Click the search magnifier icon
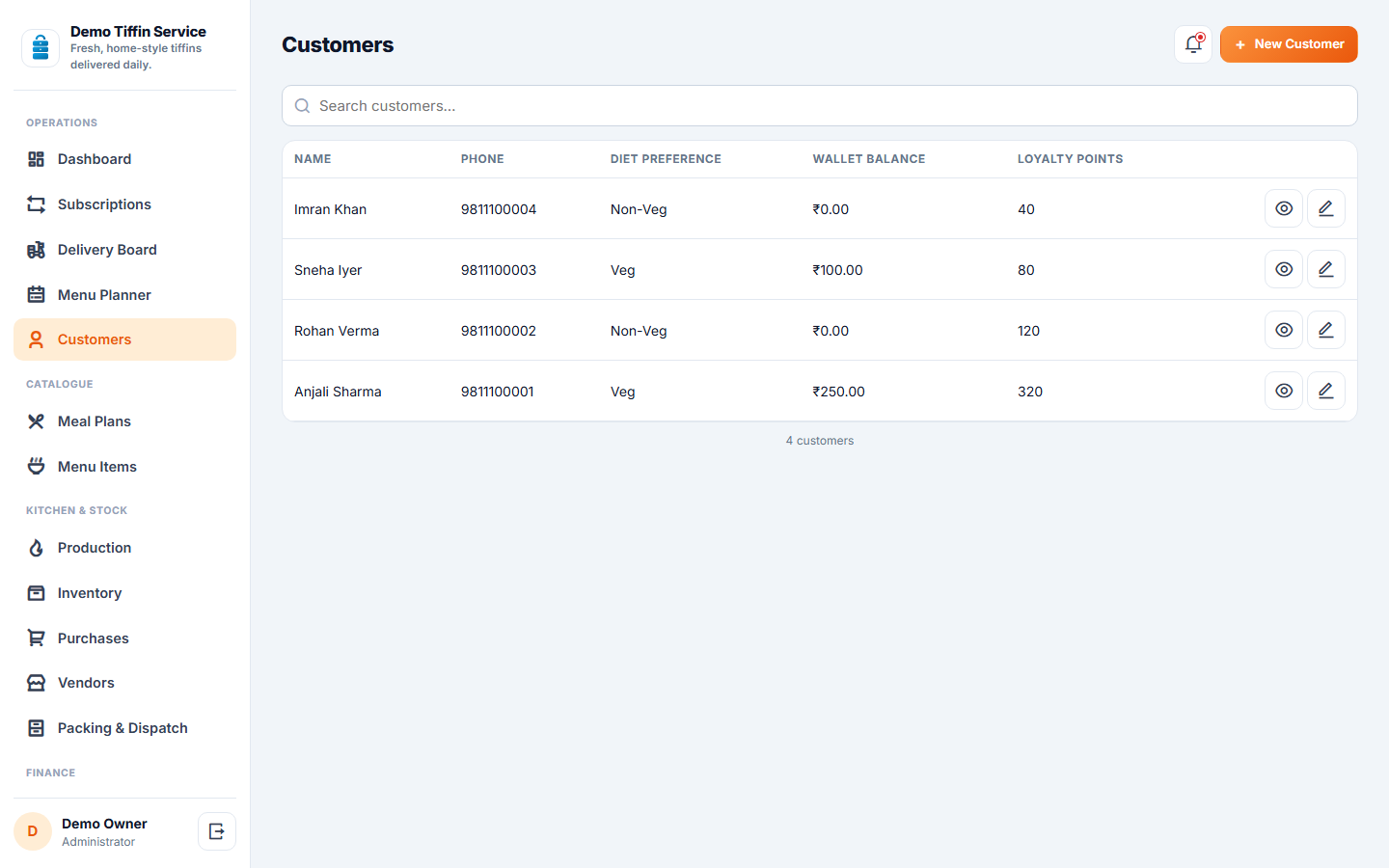 coord(302,106)
